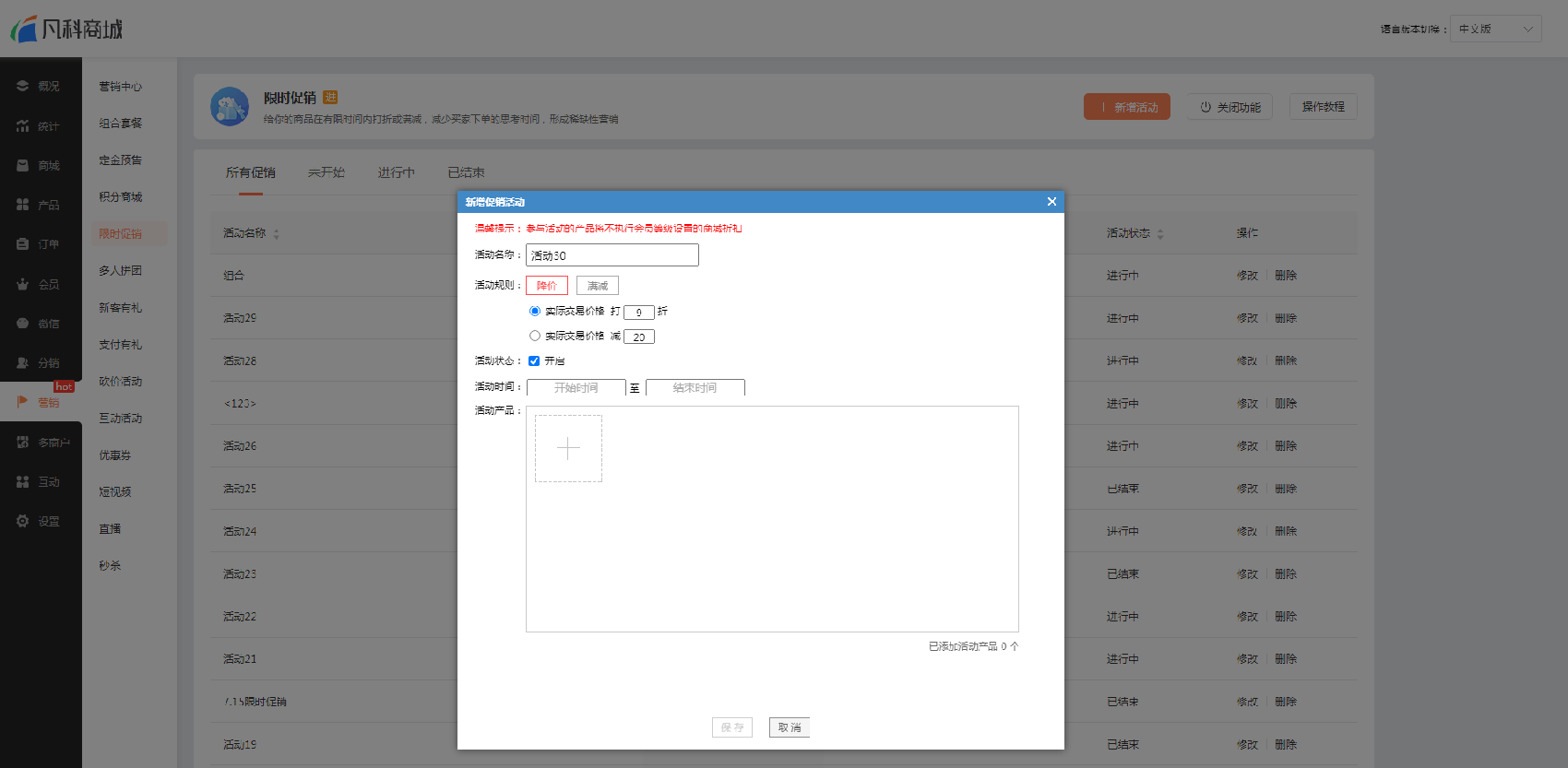Click 修改 for the 组合 row
Image resolution: width=1568 pixels, height=768 pixels.
click(1247, 276)
